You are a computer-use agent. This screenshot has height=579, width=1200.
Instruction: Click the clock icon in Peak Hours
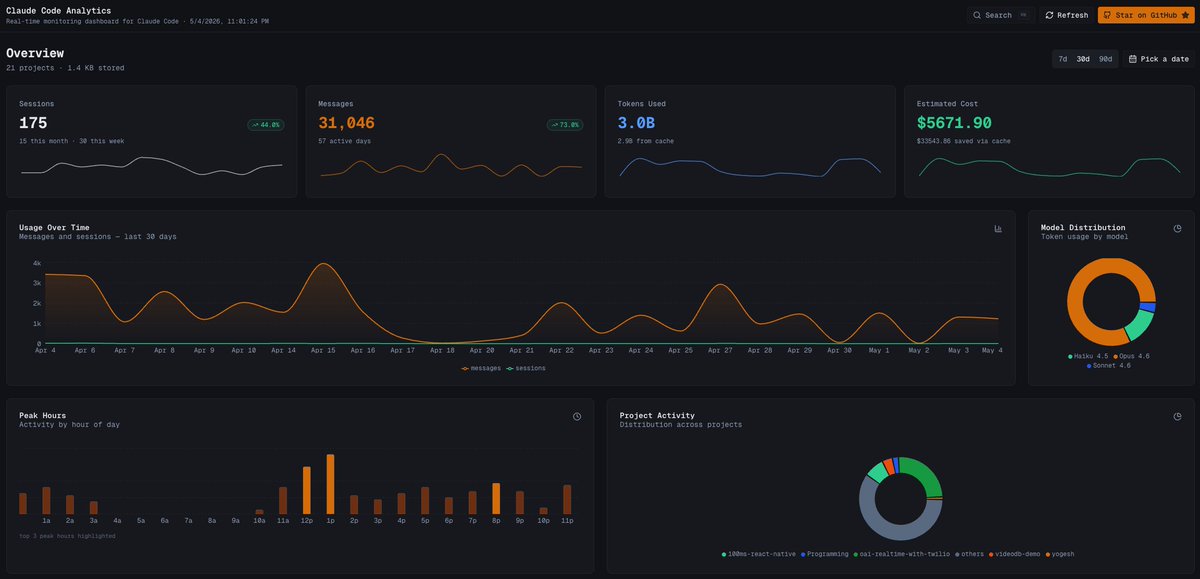pos(577,416)
